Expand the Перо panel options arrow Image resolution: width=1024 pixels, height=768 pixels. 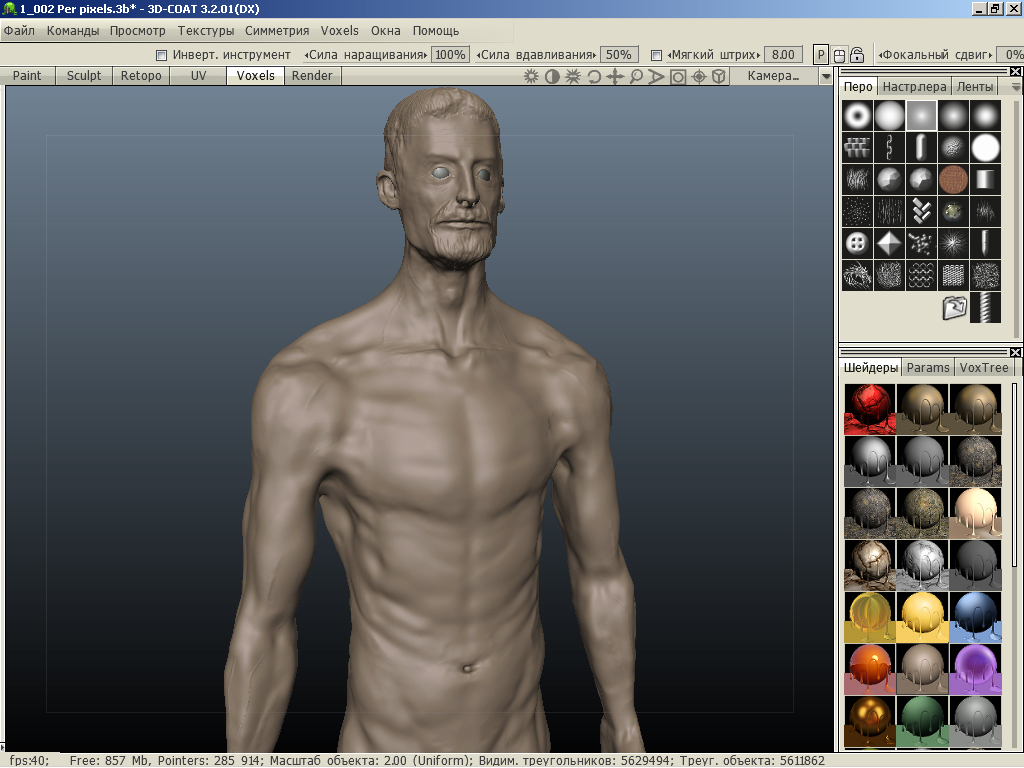coord(1016,87)
